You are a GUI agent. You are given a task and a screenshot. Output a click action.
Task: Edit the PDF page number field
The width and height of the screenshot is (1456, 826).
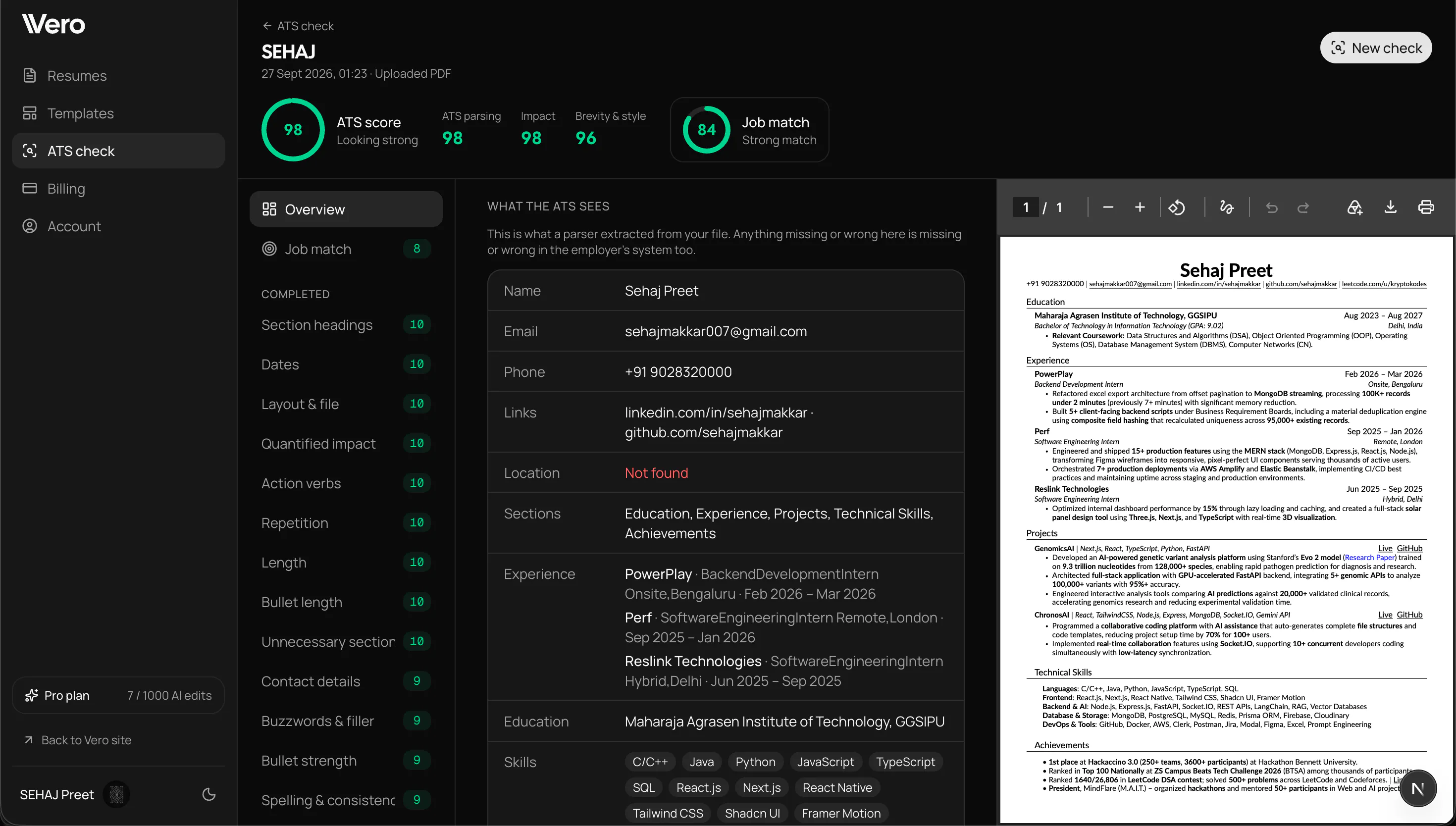tap(1026, 207)
